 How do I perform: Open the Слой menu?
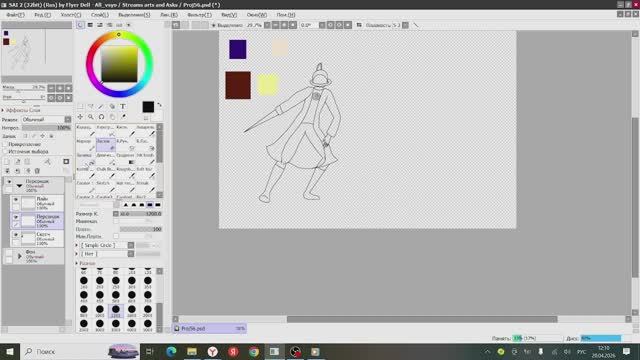[100, 15]
